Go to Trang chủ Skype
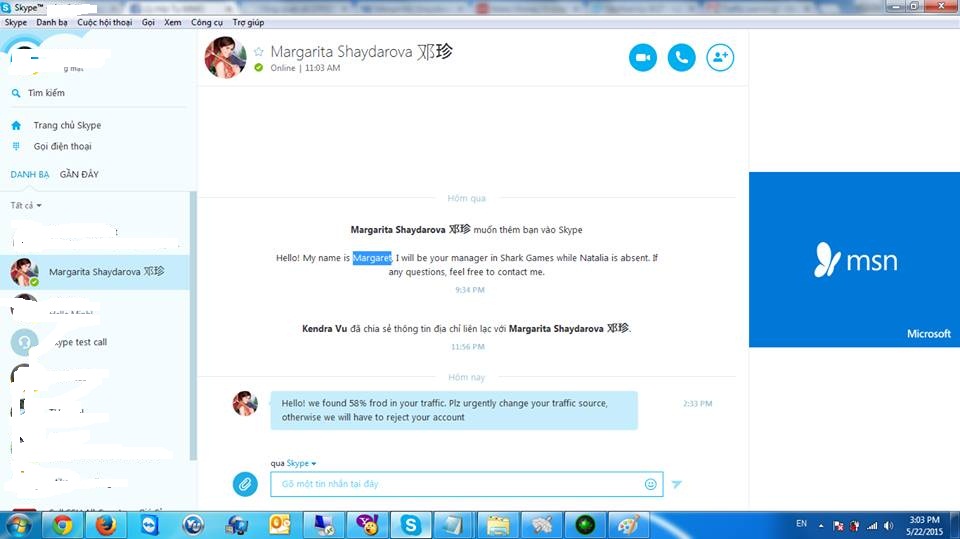 [67, 125]
